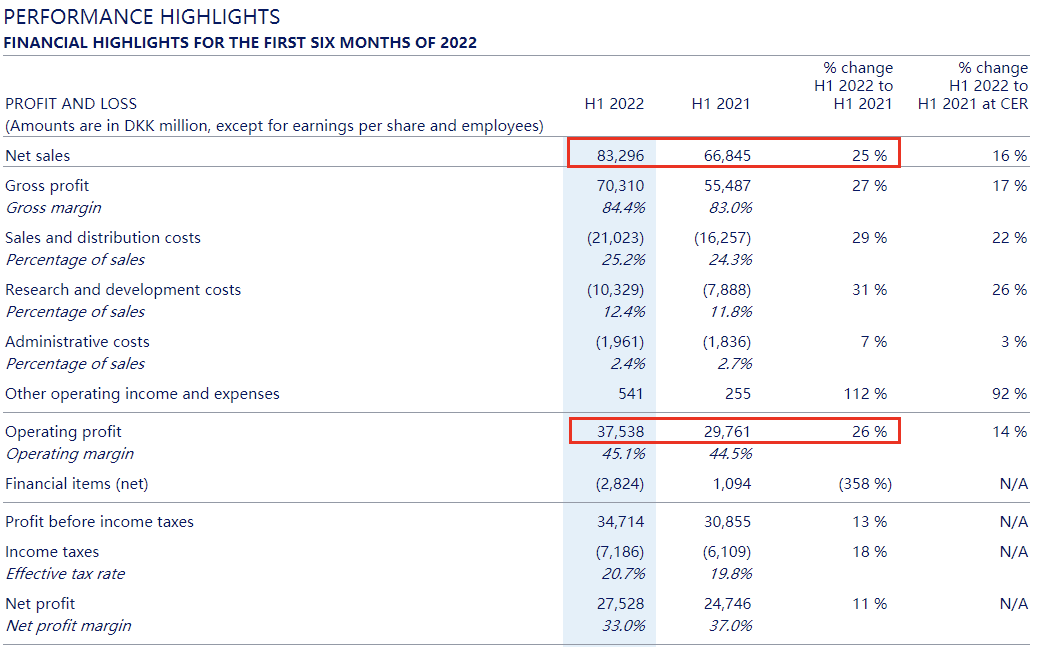Select percentage of sales value 12.4%

point(623,312)
